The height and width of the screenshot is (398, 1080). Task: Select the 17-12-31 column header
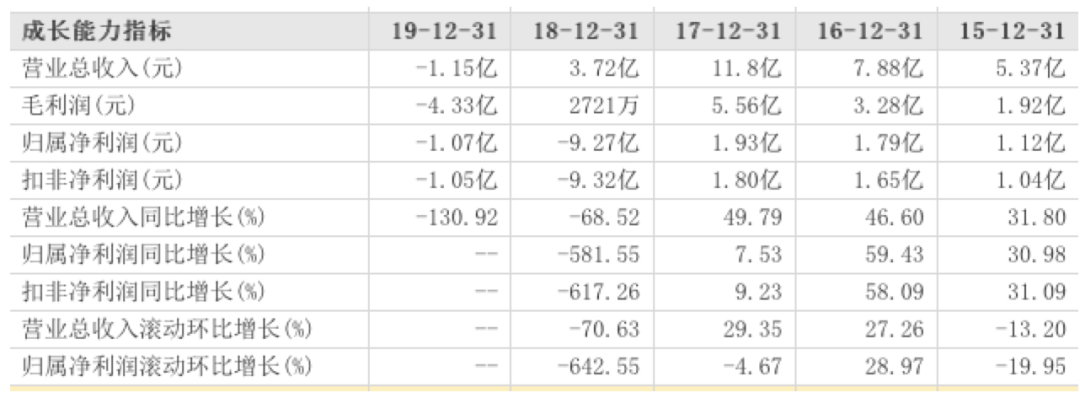point(727,31)
